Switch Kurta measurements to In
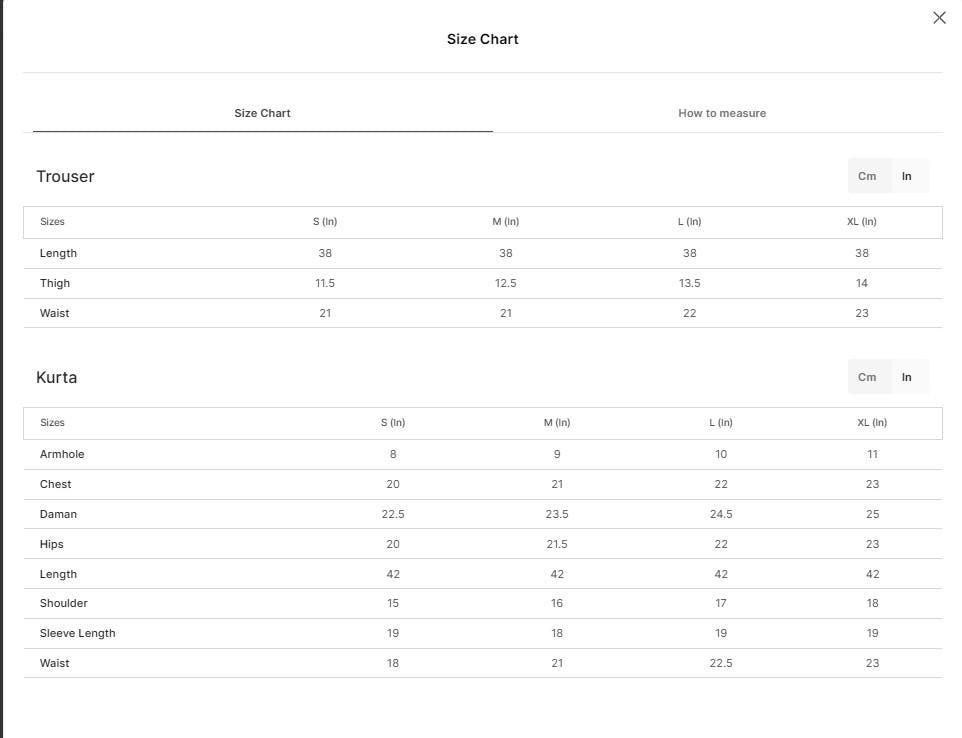The width and height of the screenshot is (962, 738). pyautogui.click(x=906, y=377)
